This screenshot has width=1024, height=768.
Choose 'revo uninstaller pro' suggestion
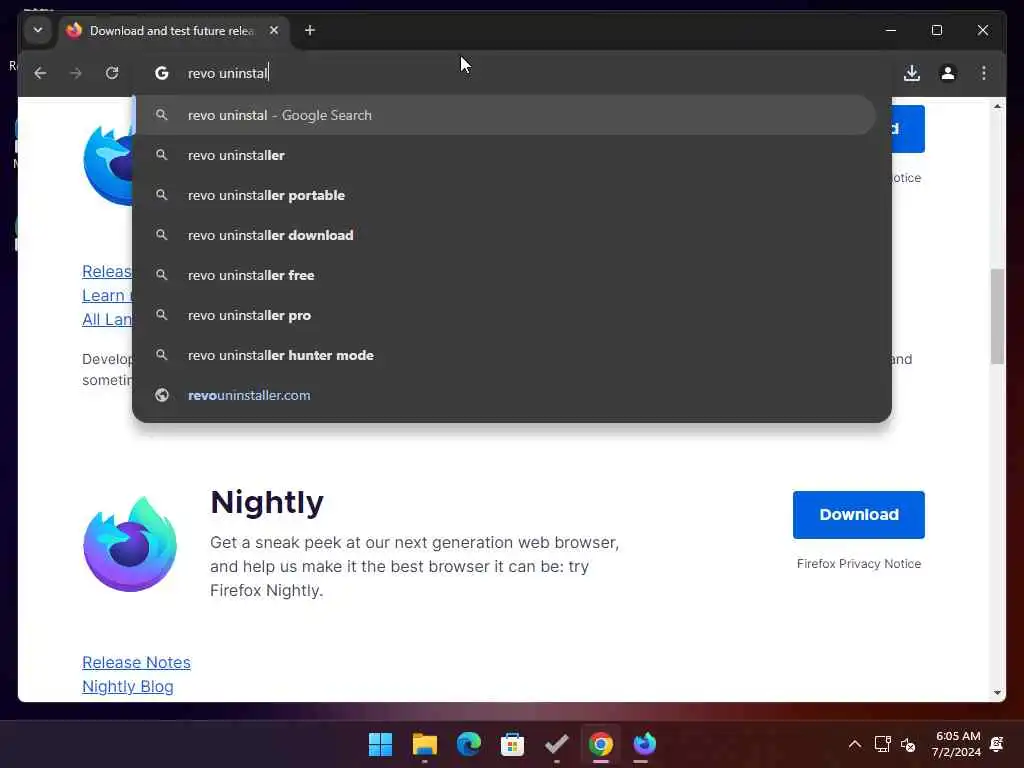pyautogui.click(x=504, y=315)
